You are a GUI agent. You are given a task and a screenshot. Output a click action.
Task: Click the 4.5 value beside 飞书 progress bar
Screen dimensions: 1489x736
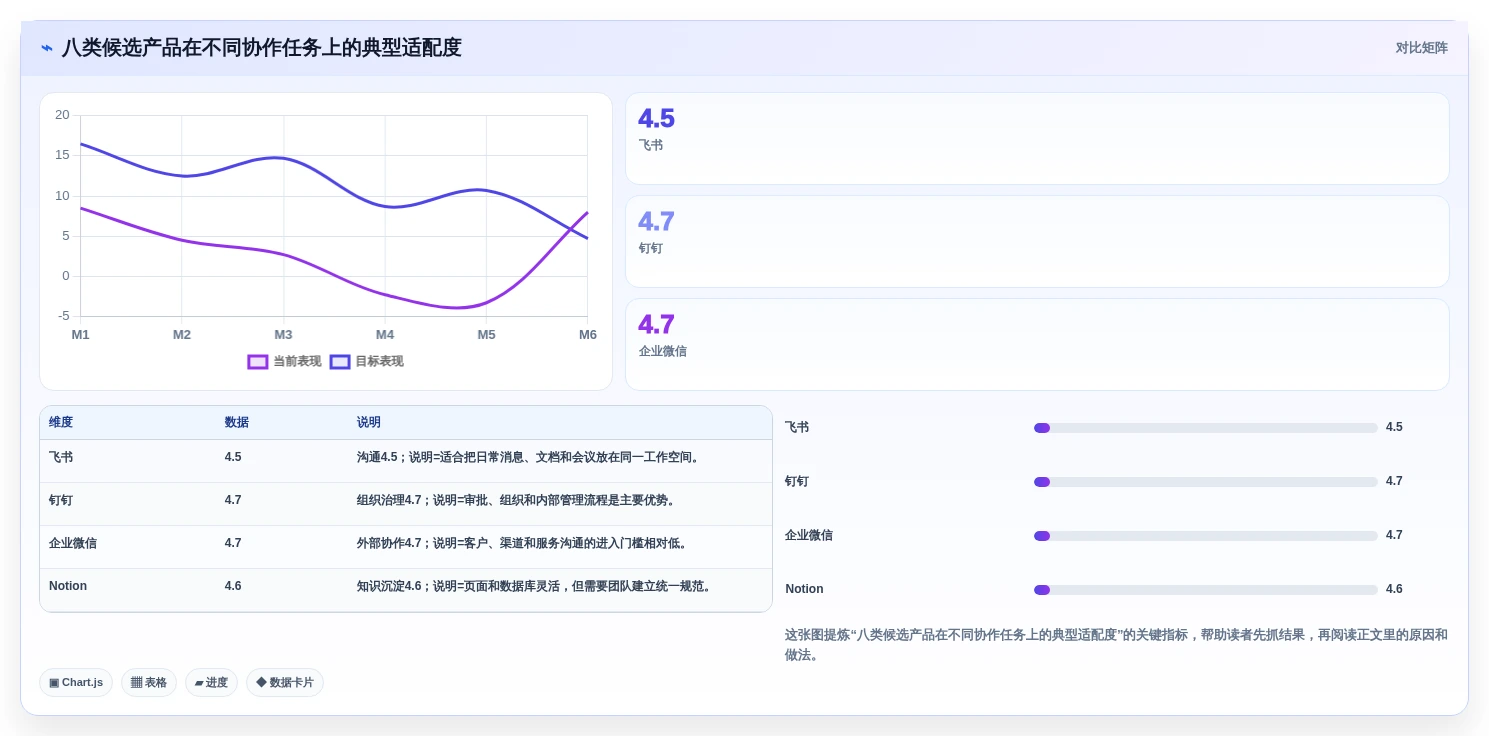click(x=1394, y=428)
